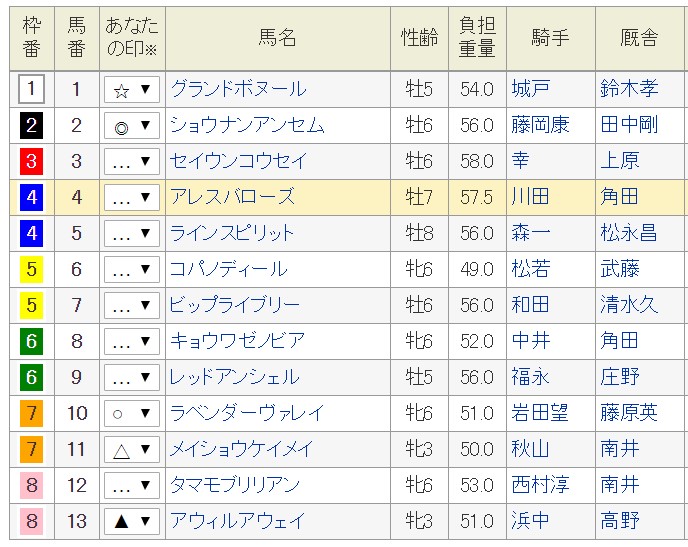Screen dimensions: 688x547
Task: Expand the mark selector for セイウンコウセイ
Action: (132, 162)
